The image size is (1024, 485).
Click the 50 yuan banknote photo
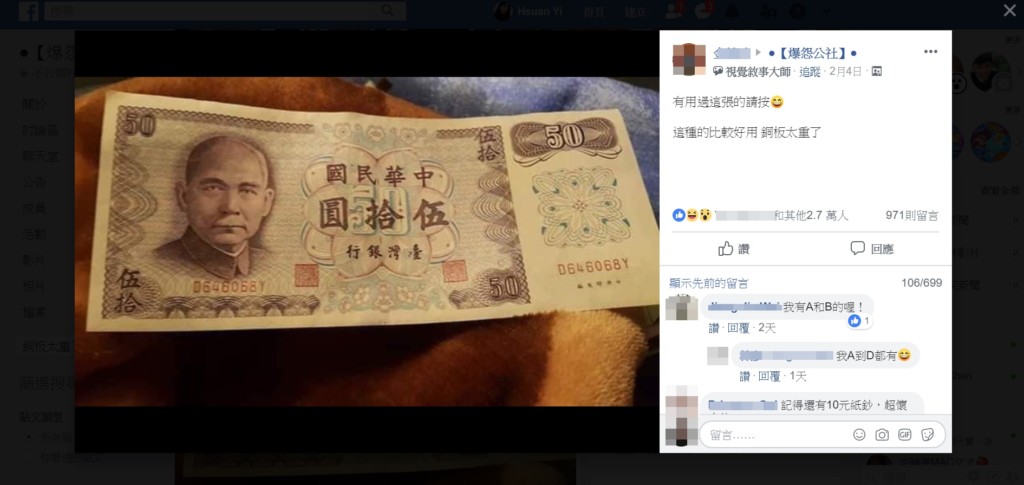tap(367, 242)
